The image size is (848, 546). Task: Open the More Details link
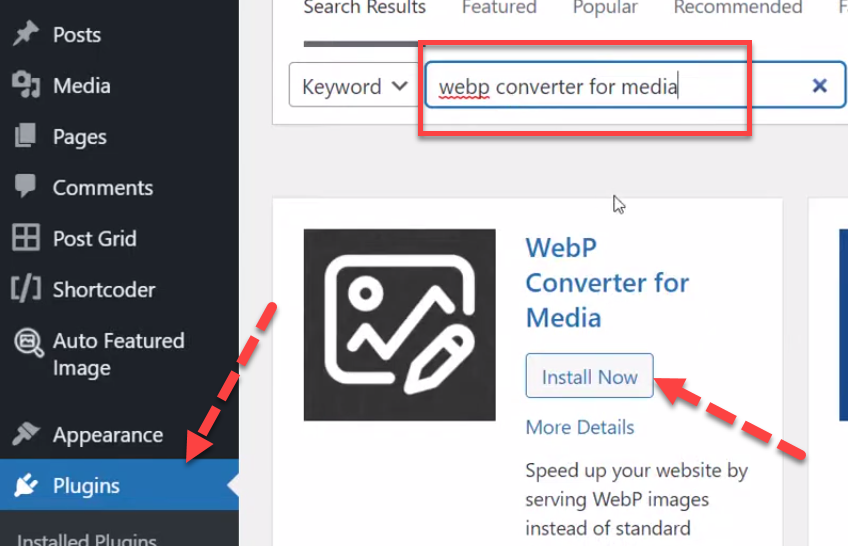580,427
